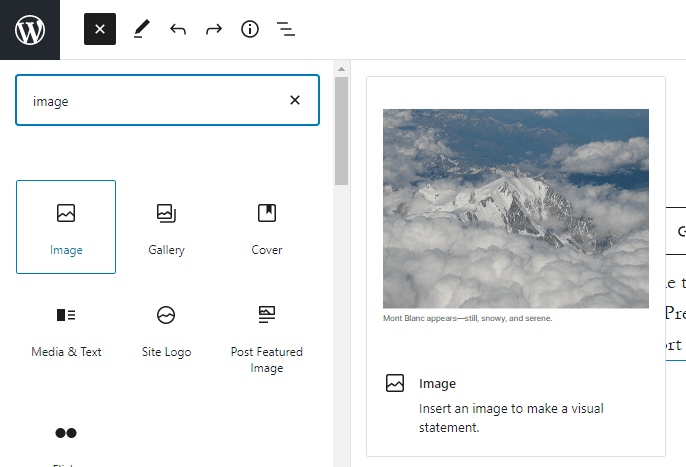Undo the last change

click(178, 30)
